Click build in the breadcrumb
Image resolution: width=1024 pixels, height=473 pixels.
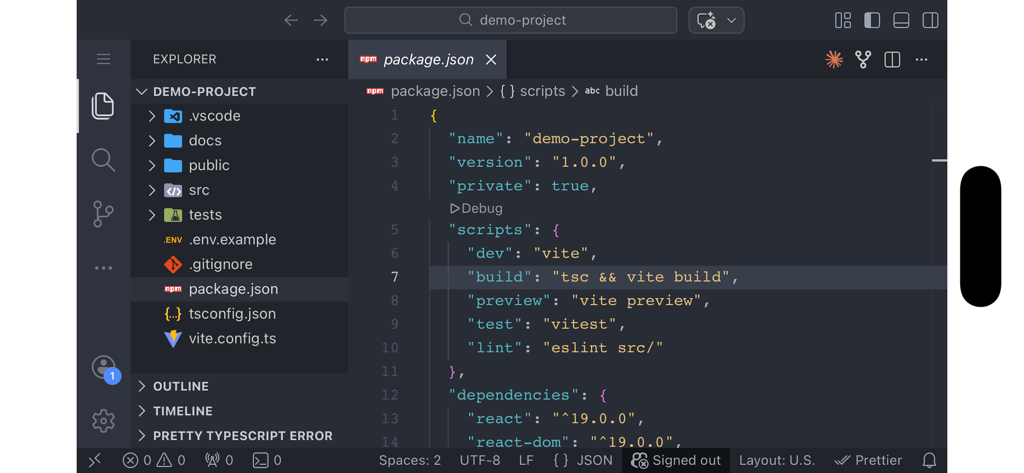621,91
